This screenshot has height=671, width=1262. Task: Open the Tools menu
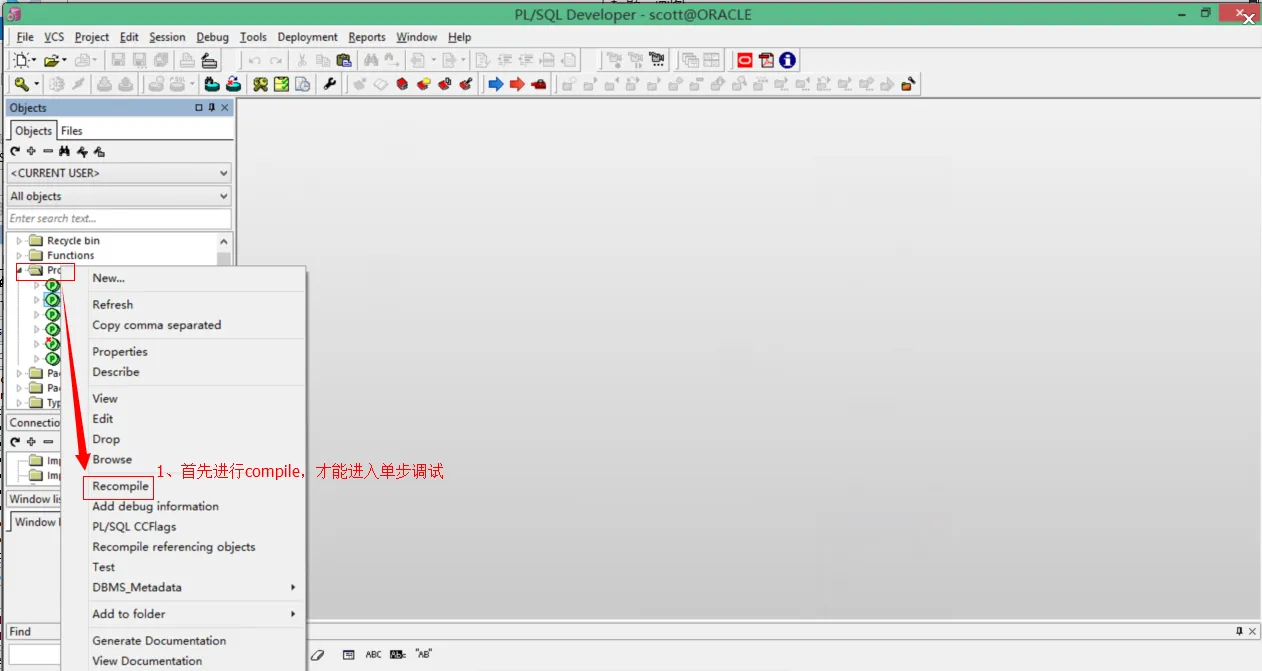(253, 37)
